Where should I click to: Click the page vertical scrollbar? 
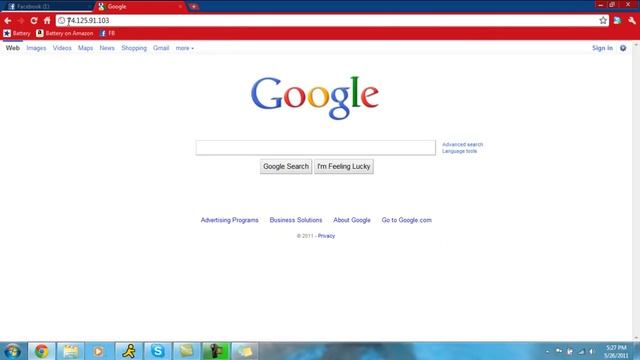tap(636, 191)
